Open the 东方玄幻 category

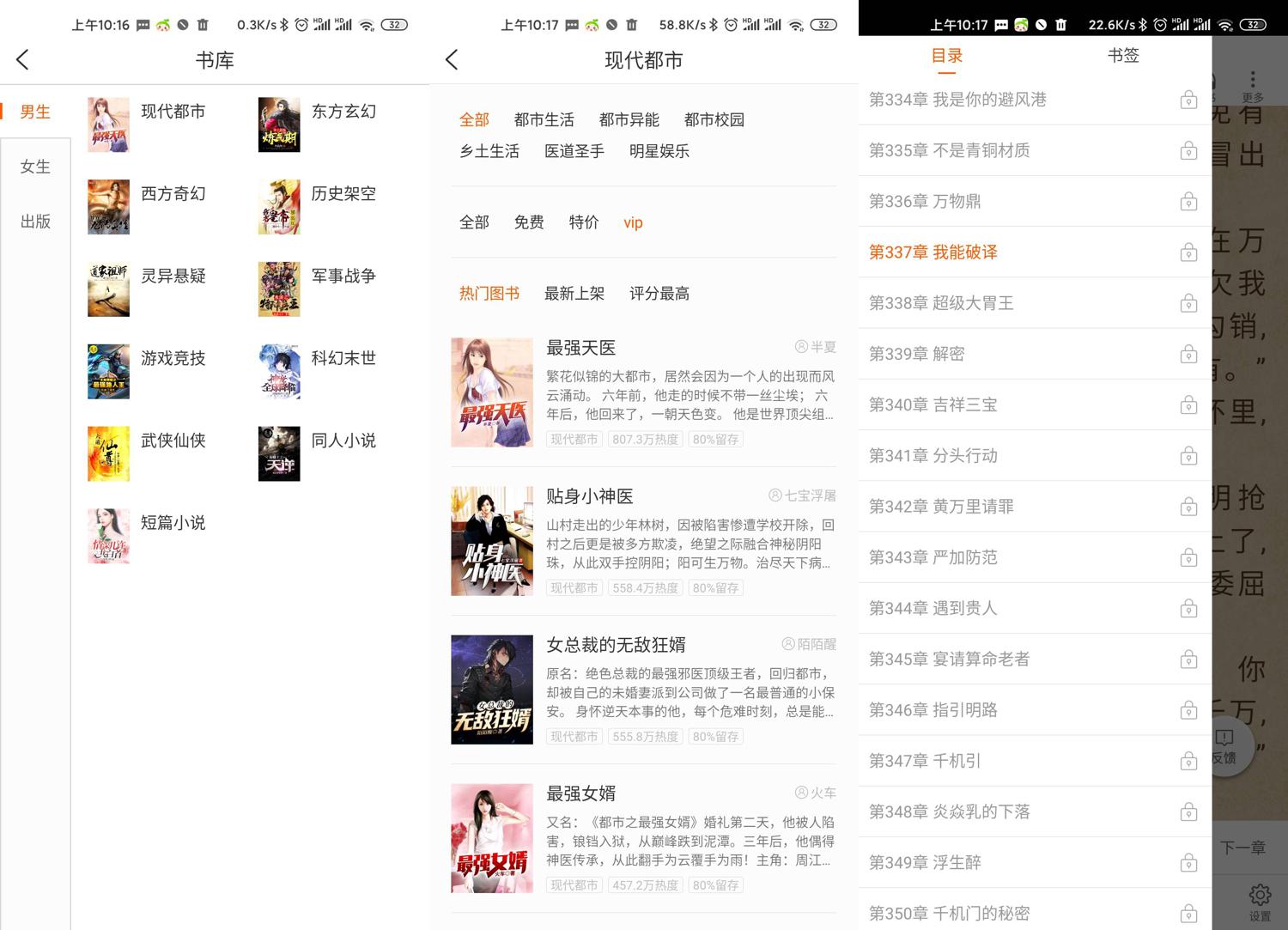click(343, 112)
